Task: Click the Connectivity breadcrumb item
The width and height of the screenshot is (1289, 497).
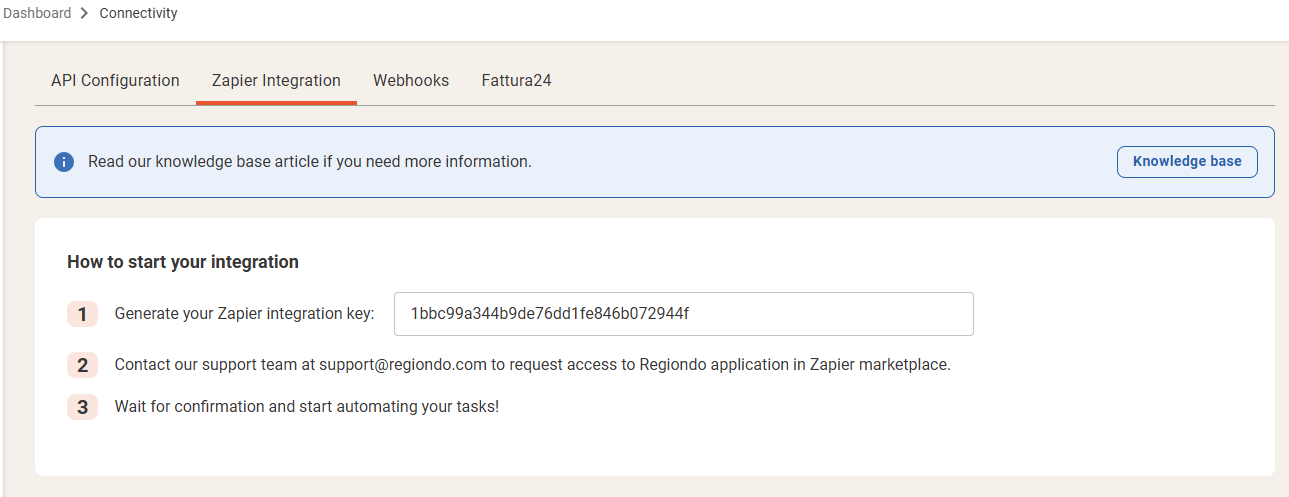Action: (139, 13)
